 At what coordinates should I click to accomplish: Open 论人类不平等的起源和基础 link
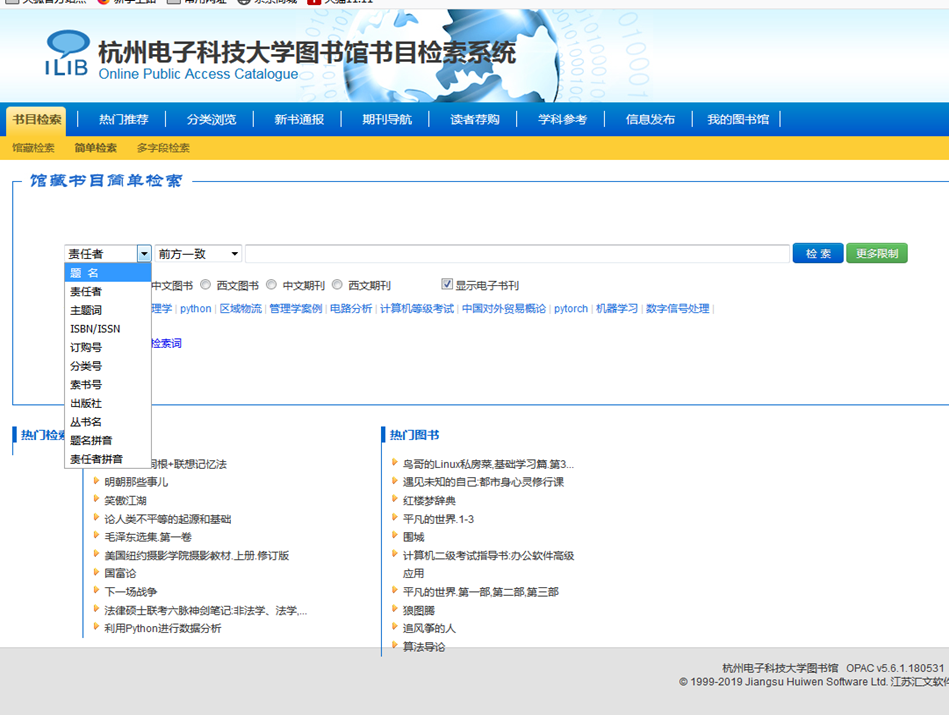pyautogui.click(x=168, y=519)
